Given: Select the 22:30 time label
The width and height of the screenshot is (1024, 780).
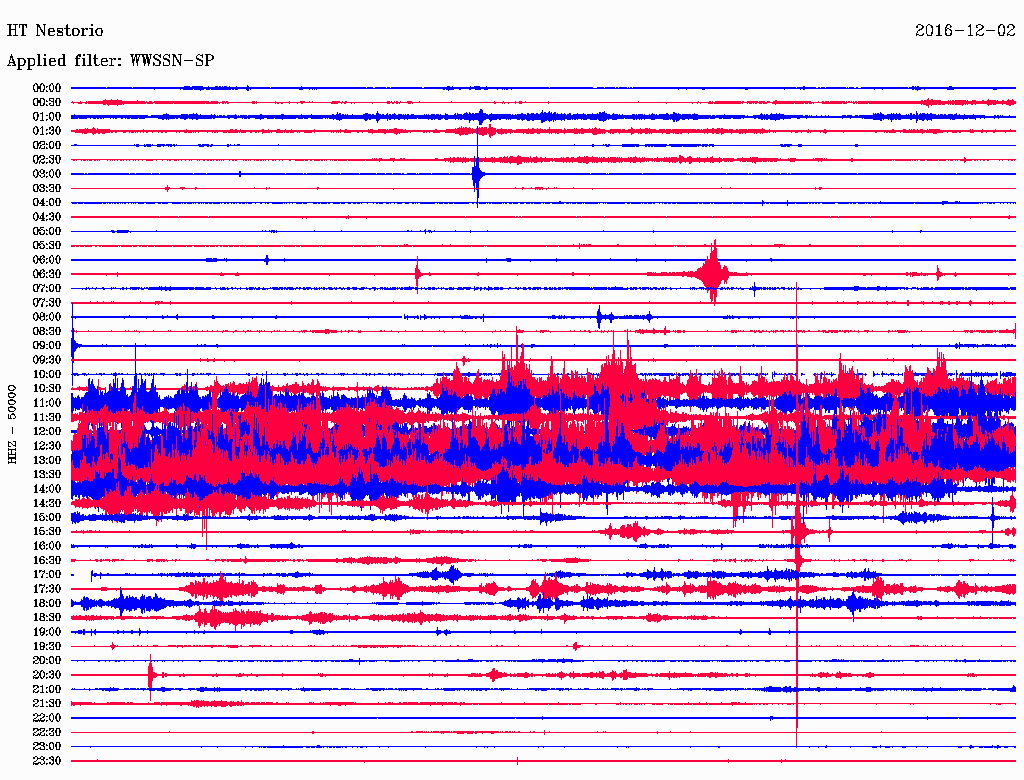Looking at the screenshot, I should (x=47, y=732).
